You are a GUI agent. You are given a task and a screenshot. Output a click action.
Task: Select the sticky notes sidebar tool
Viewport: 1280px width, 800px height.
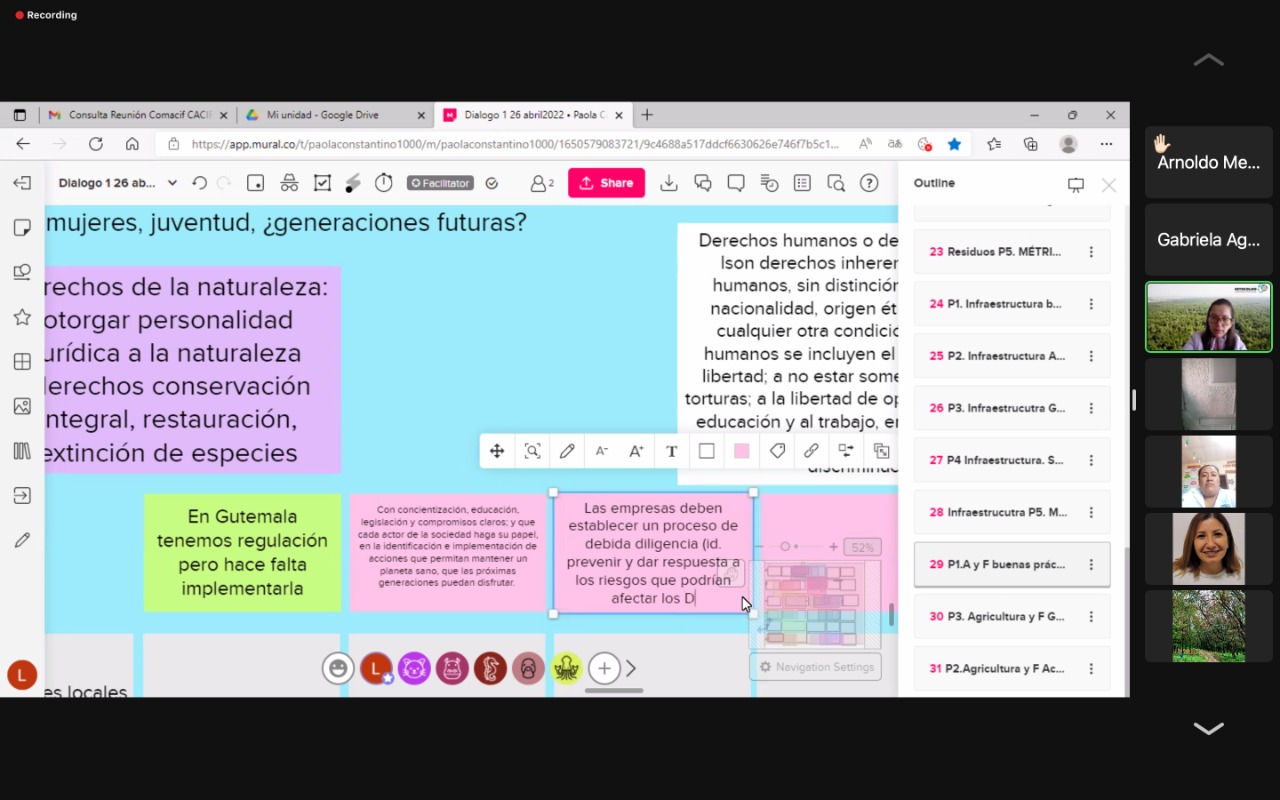(22, 228)
